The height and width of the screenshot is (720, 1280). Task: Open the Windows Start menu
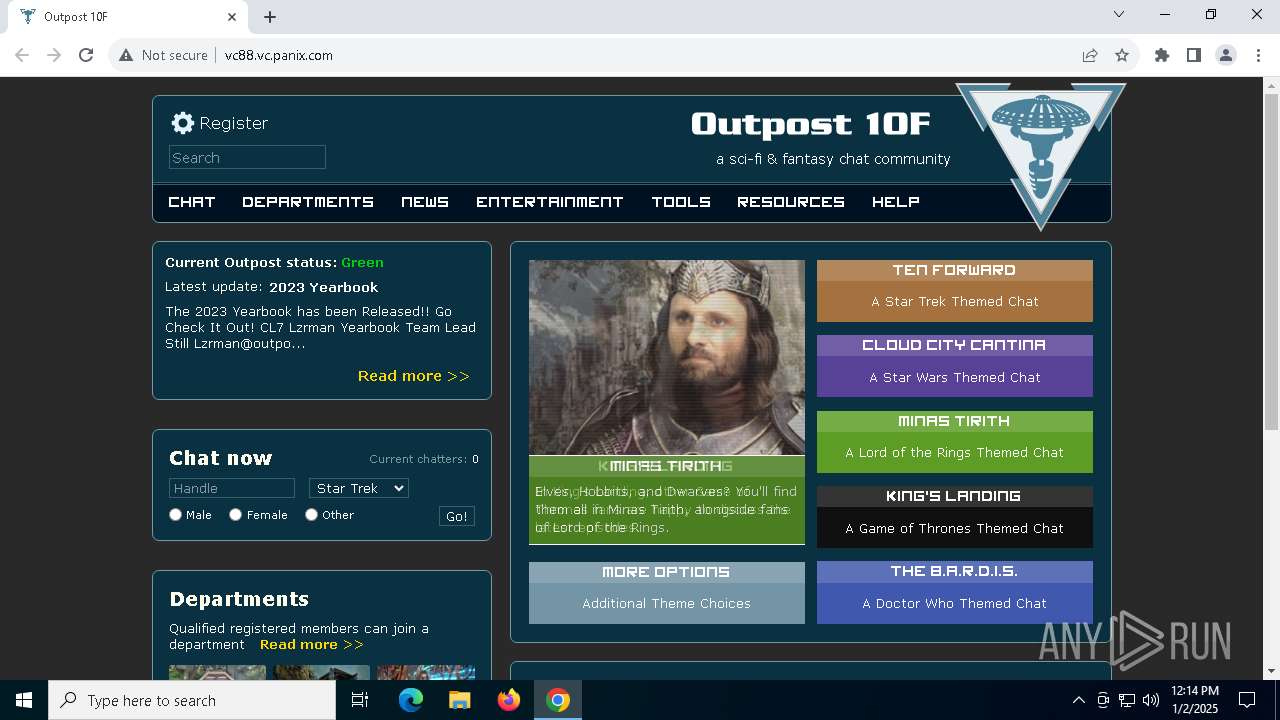24,700
